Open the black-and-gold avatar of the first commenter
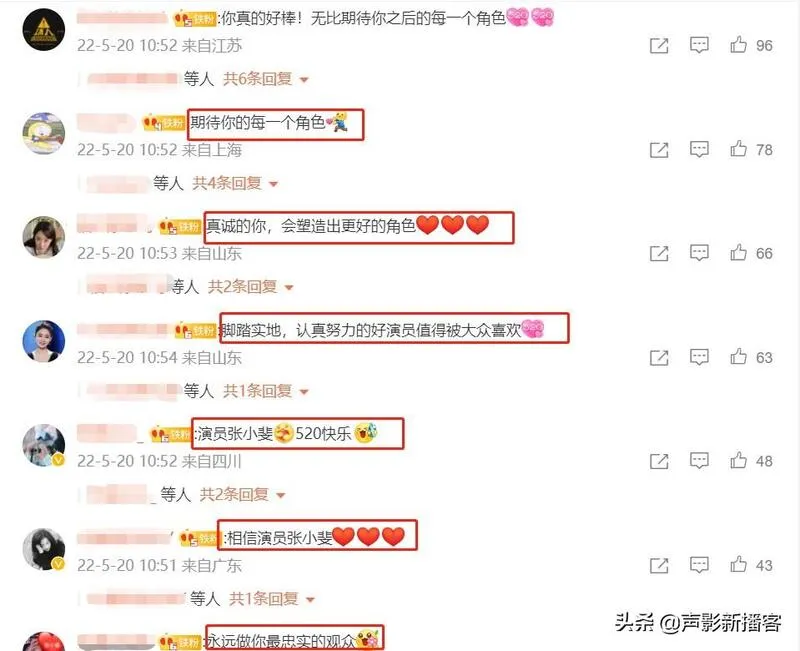 [44, 30]
